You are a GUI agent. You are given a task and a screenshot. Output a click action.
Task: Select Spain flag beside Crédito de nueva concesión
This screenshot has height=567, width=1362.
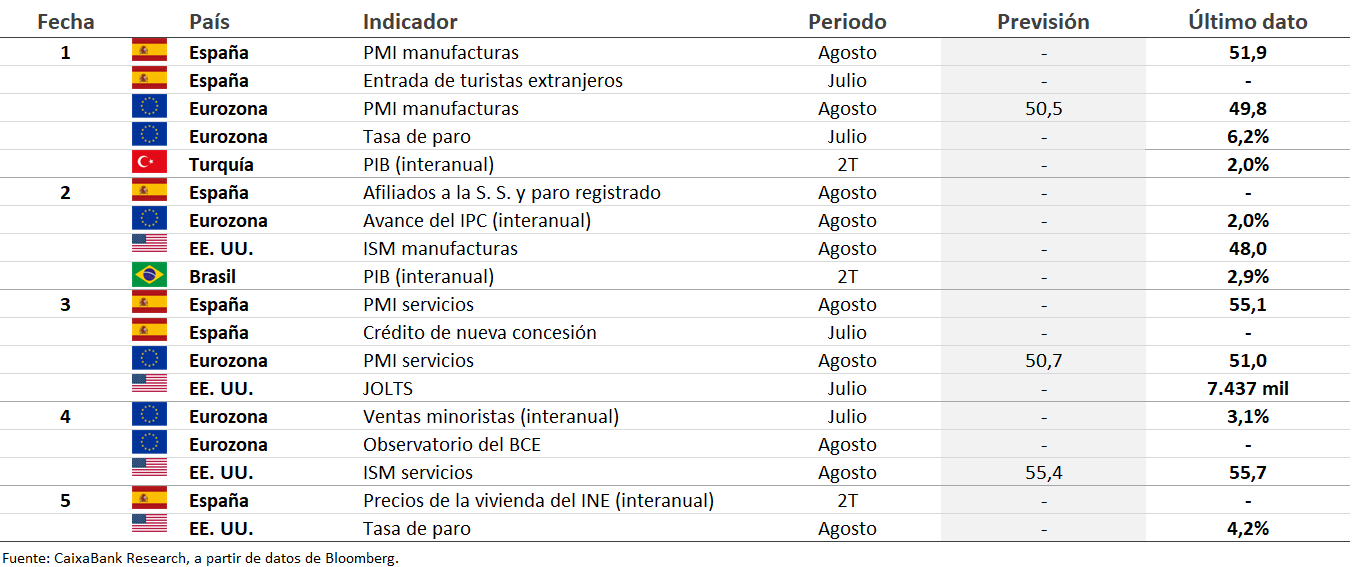pos(149,332)
